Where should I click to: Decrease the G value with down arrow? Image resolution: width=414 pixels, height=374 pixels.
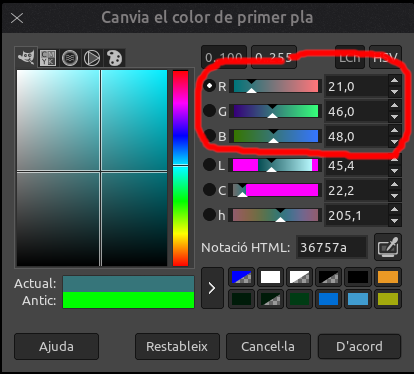395,117
